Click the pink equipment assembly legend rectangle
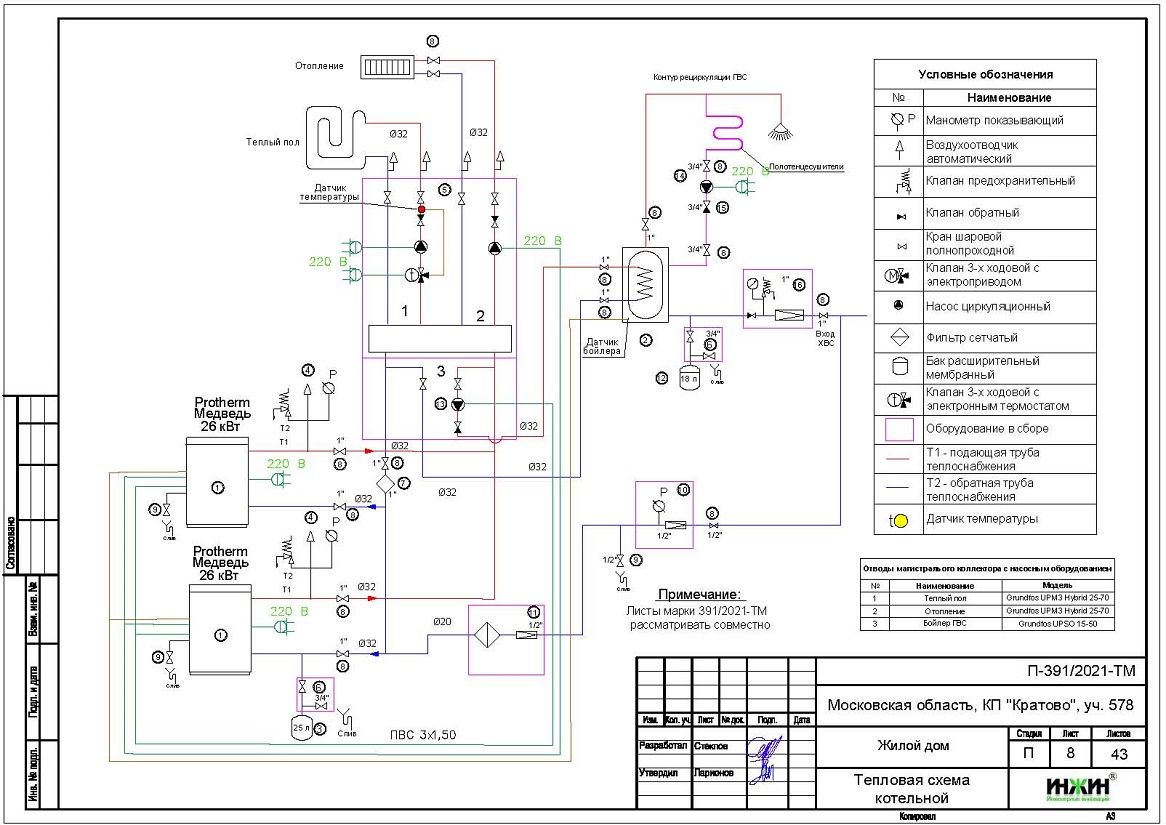This screenshot has height=825, width=1166. [x=898, y=429]
